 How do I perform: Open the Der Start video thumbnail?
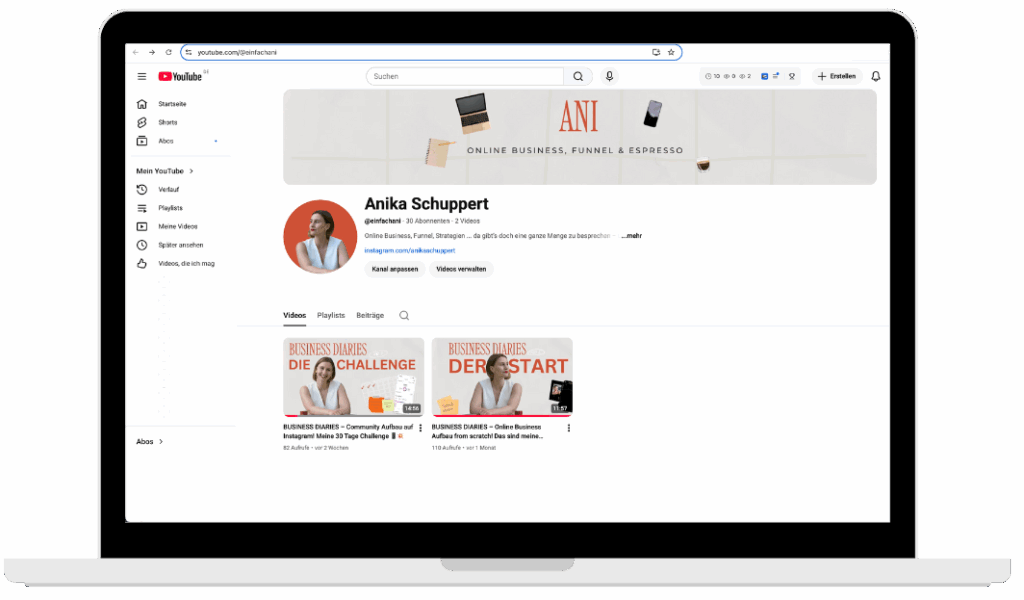(502, 377)
